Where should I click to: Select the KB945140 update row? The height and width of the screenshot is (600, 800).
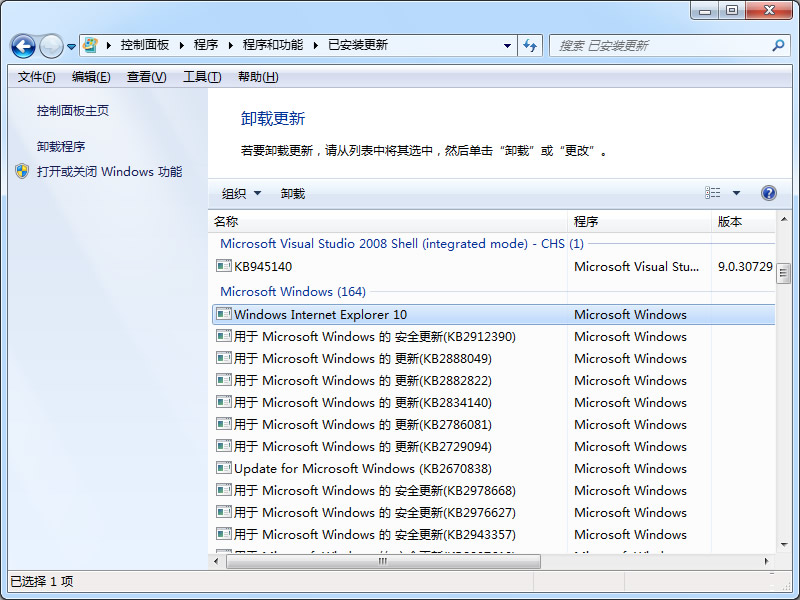pyautogui.click(x=493, y=266)
